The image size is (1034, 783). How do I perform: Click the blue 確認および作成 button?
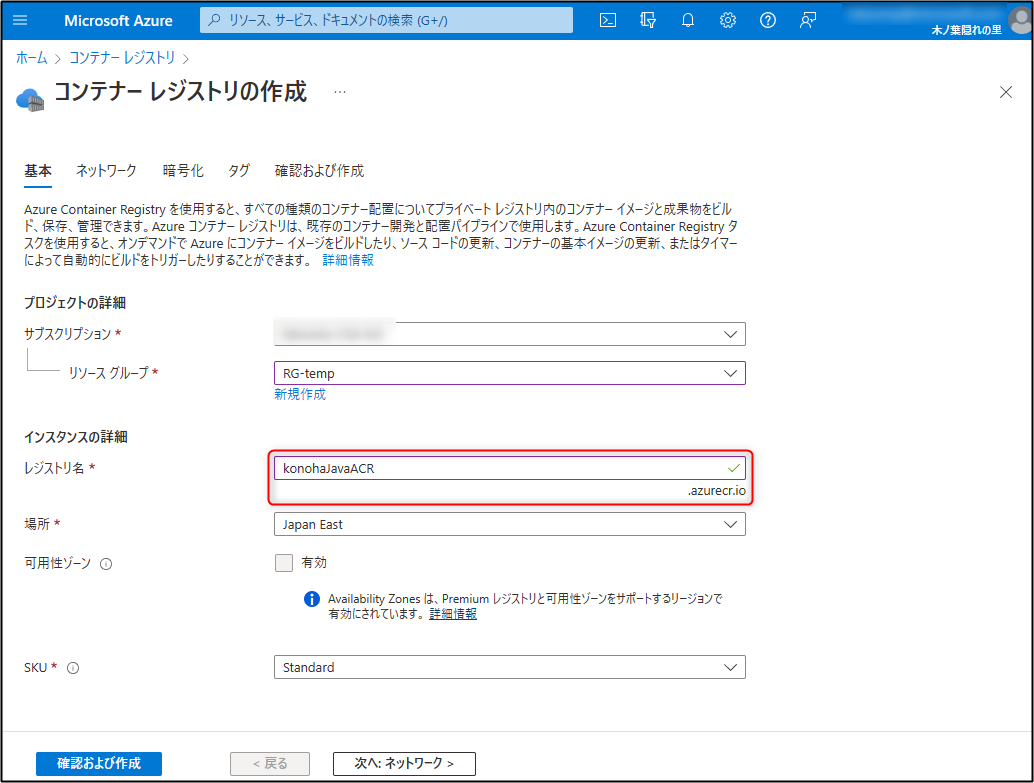[x=99, y=763]
